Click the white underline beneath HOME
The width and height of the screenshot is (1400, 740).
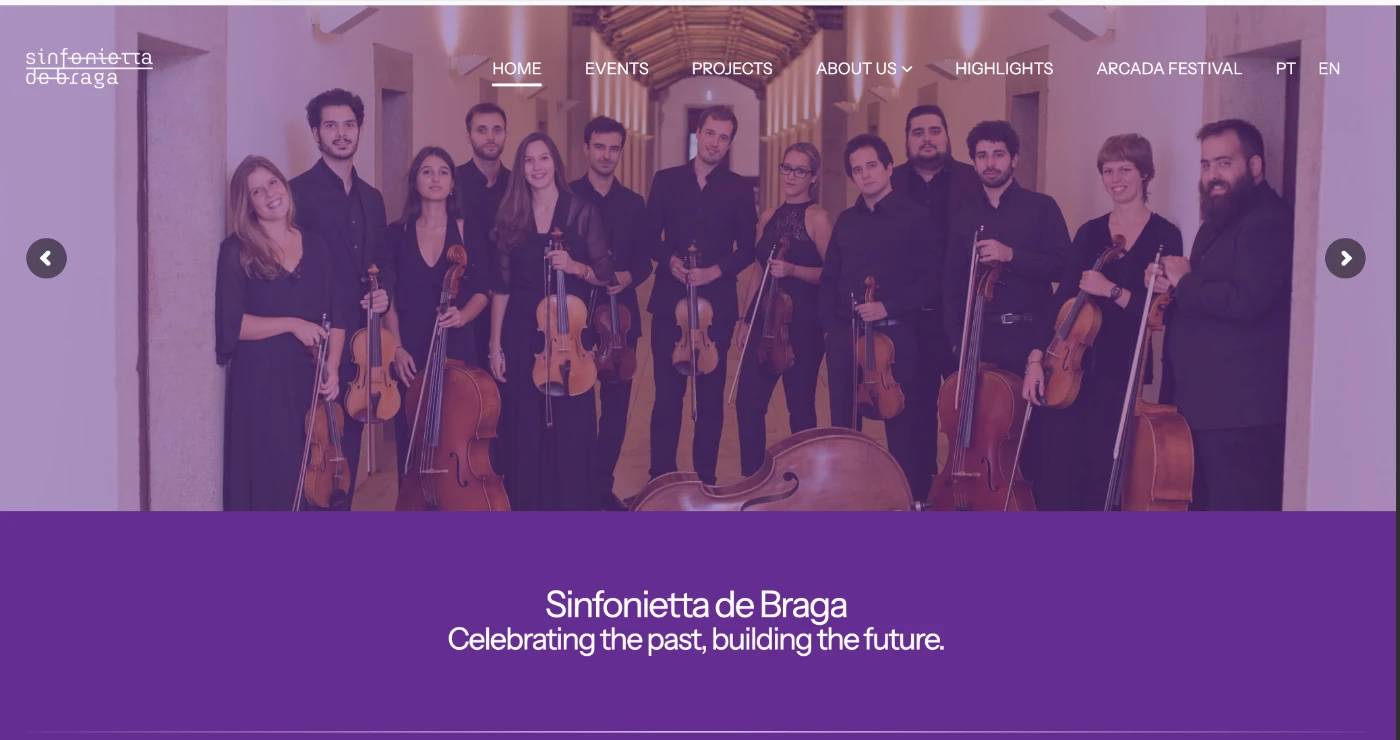click(x=516, y=85)
